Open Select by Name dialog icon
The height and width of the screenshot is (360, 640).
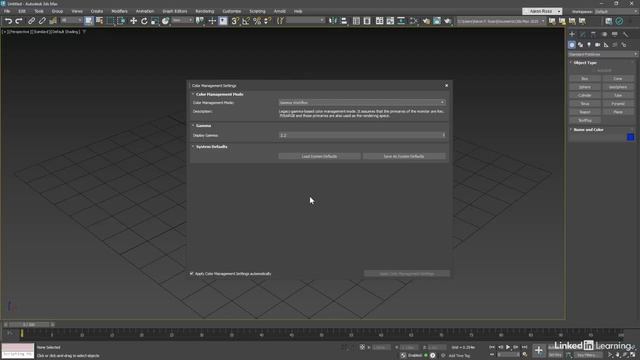pos(99,21)
